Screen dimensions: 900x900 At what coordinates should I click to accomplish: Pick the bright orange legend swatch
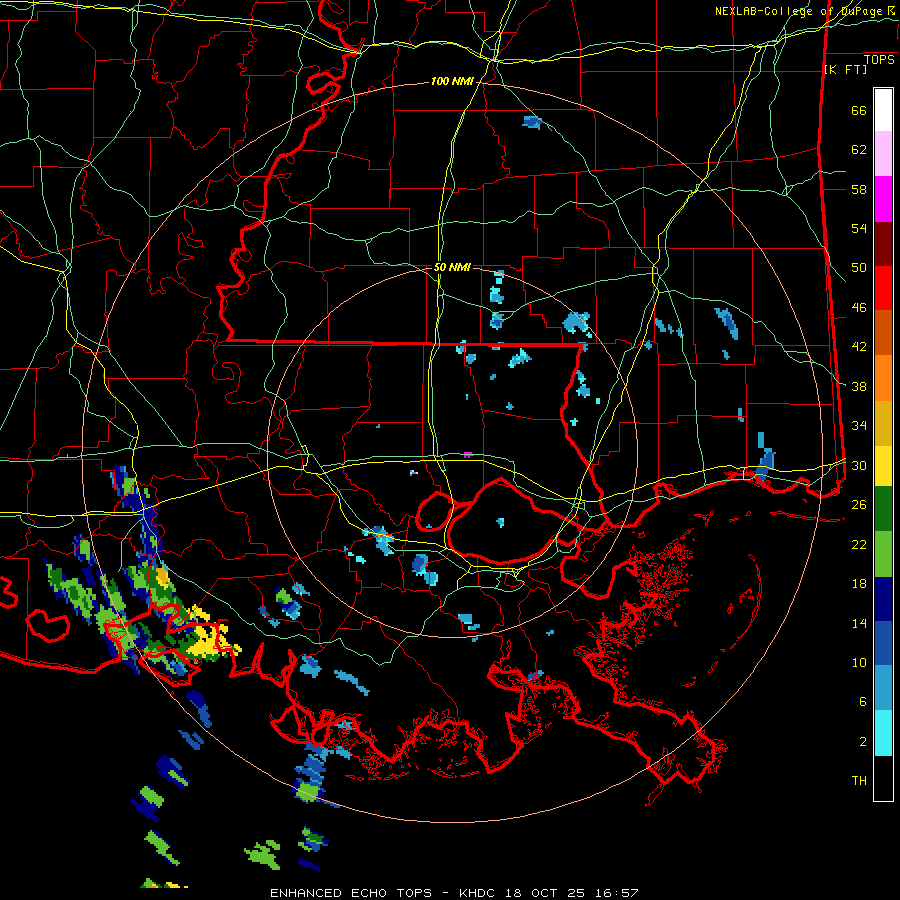click(x=883, y=377)
